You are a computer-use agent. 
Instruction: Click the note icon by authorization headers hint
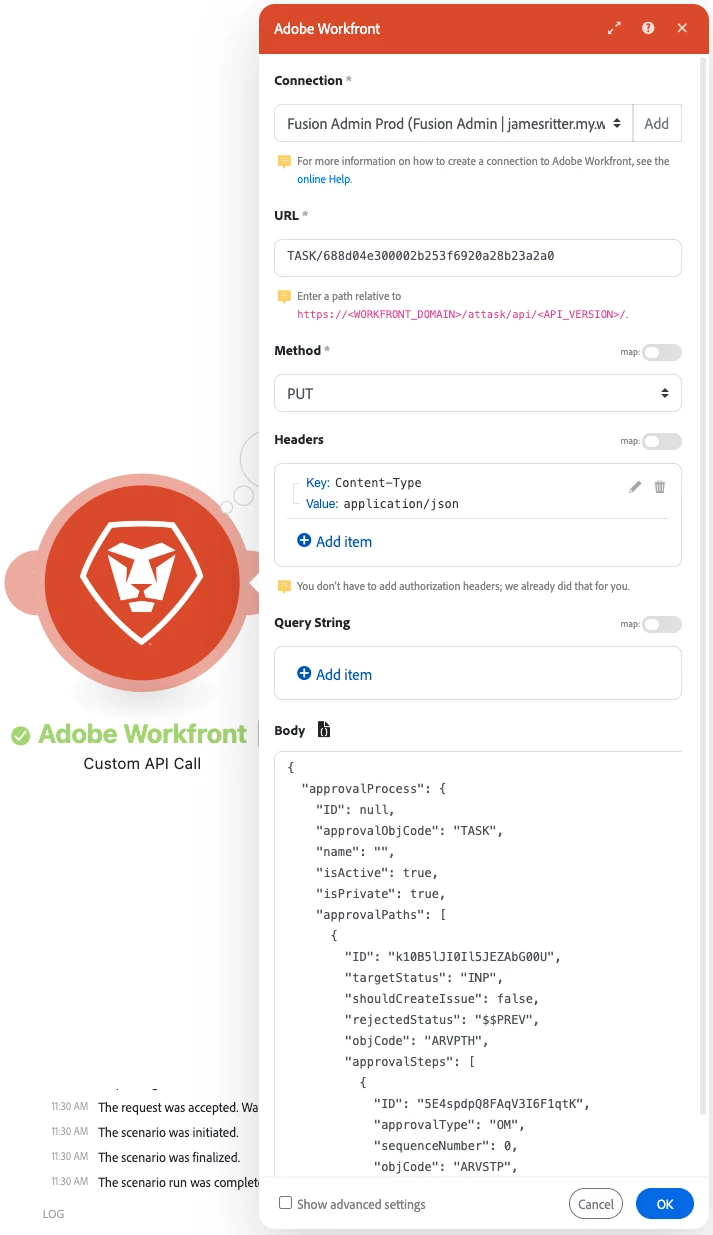point(284,586)
